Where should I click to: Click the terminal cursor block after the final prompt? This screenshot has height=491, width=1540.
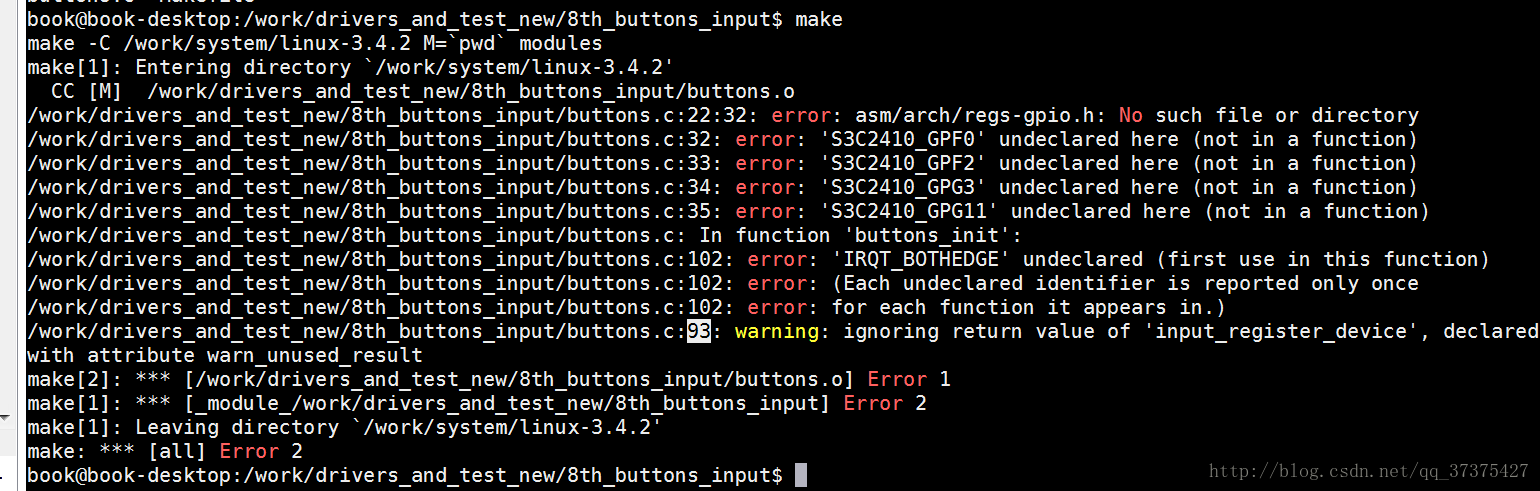tap(800, 475)
